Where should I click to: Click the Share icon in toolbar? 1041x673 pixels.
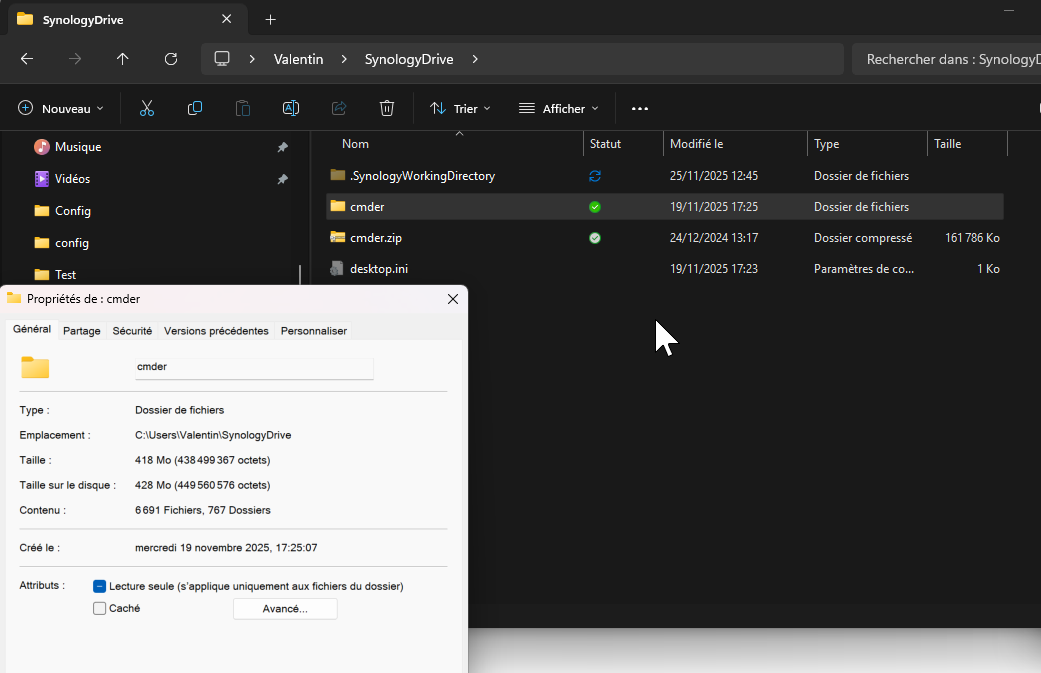coord(339,108)
